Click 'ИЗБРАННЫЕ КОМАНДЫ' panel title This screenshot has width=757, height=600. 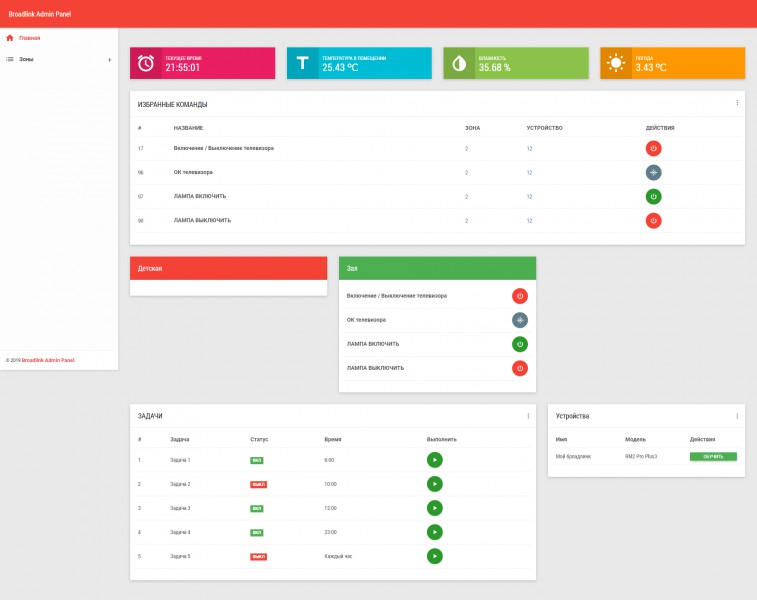tap(172, 104)
